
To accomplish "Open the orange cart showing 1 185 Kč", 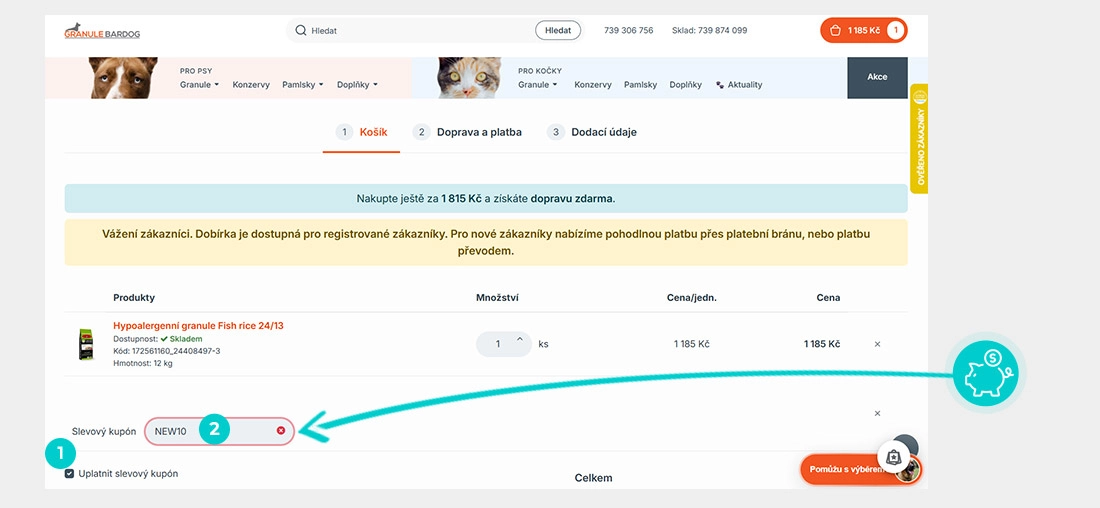I will (x=863, y=30).
